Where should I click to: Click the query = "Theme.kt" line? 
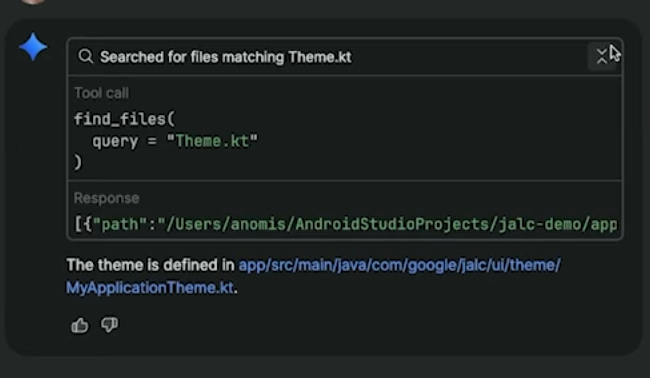[175, 141]
